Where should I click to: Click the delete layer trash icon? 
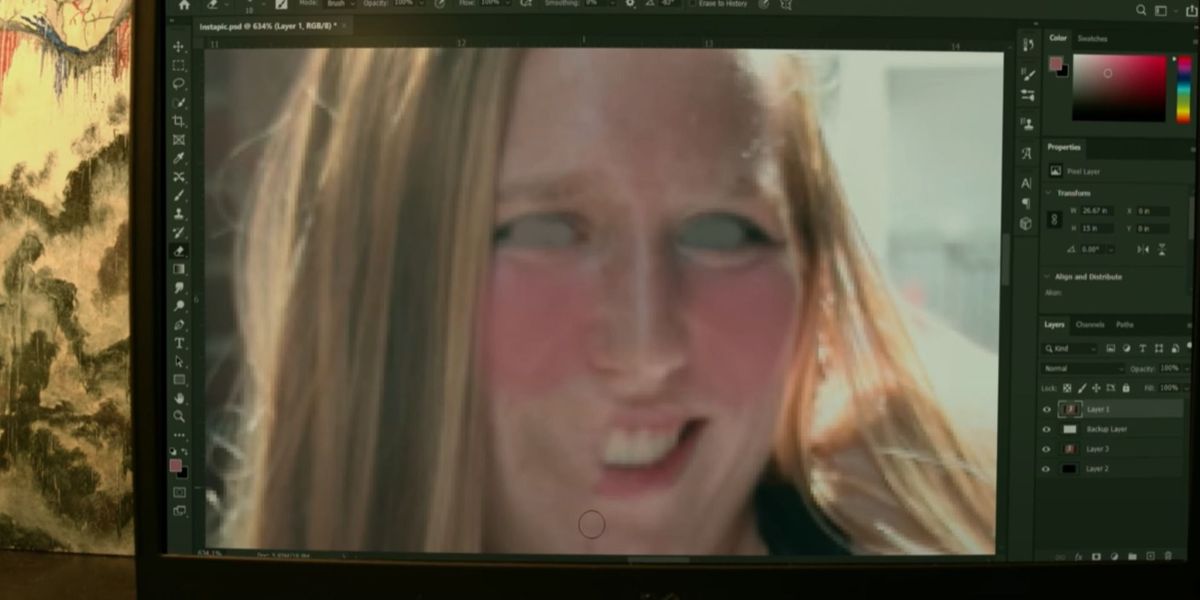[x=1167, y=556]
